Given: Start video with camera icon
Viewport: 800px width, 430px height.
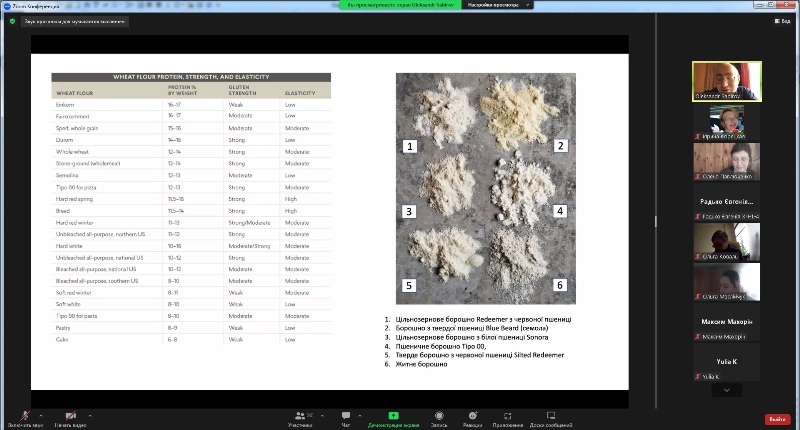Looking at the screenshot, I should tap(70, 415).
